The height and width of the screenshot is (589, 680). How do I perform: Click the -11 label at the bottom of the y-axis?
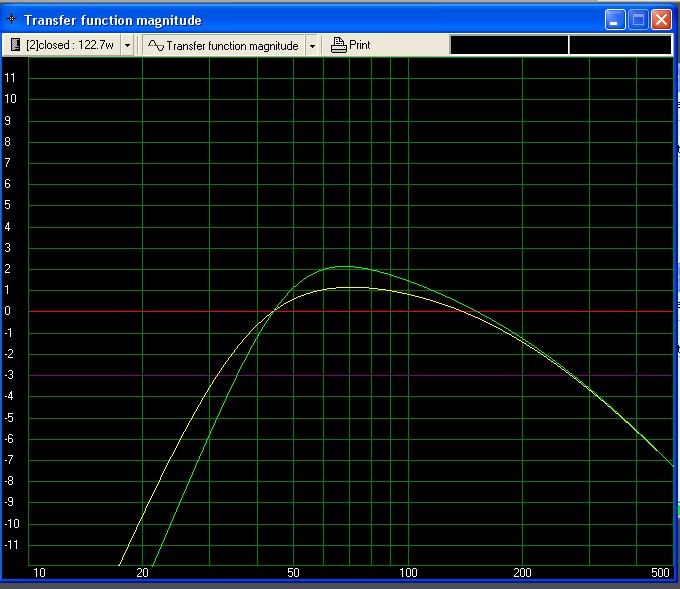click(12, 544)
